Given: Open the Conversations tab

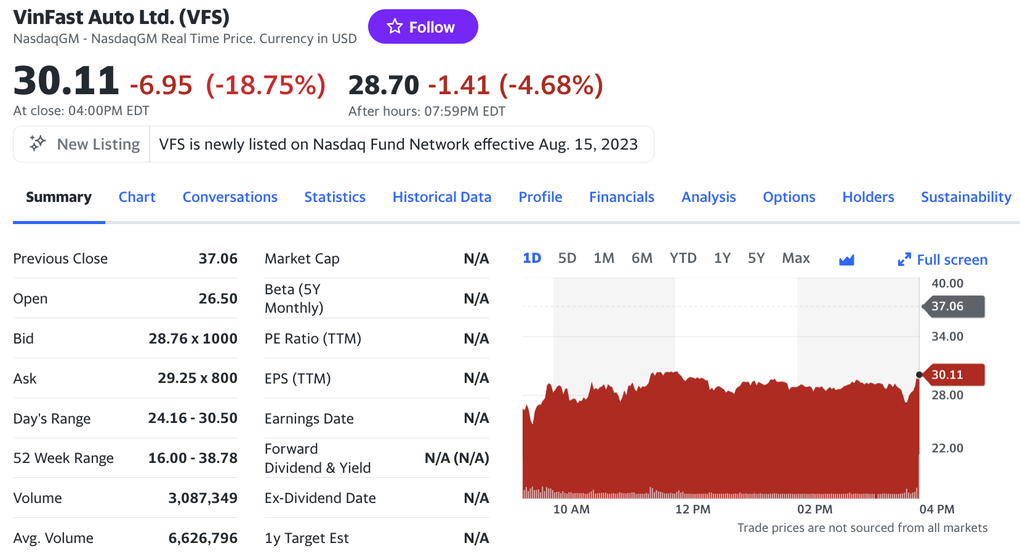Looking at the screenshot, I should (230, 197).
